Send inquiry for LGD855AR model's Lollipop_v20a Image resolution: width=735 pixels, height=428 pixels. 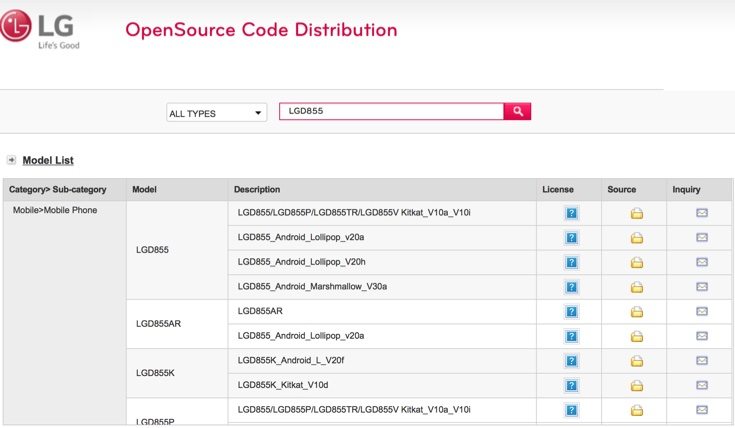(702, 336)
